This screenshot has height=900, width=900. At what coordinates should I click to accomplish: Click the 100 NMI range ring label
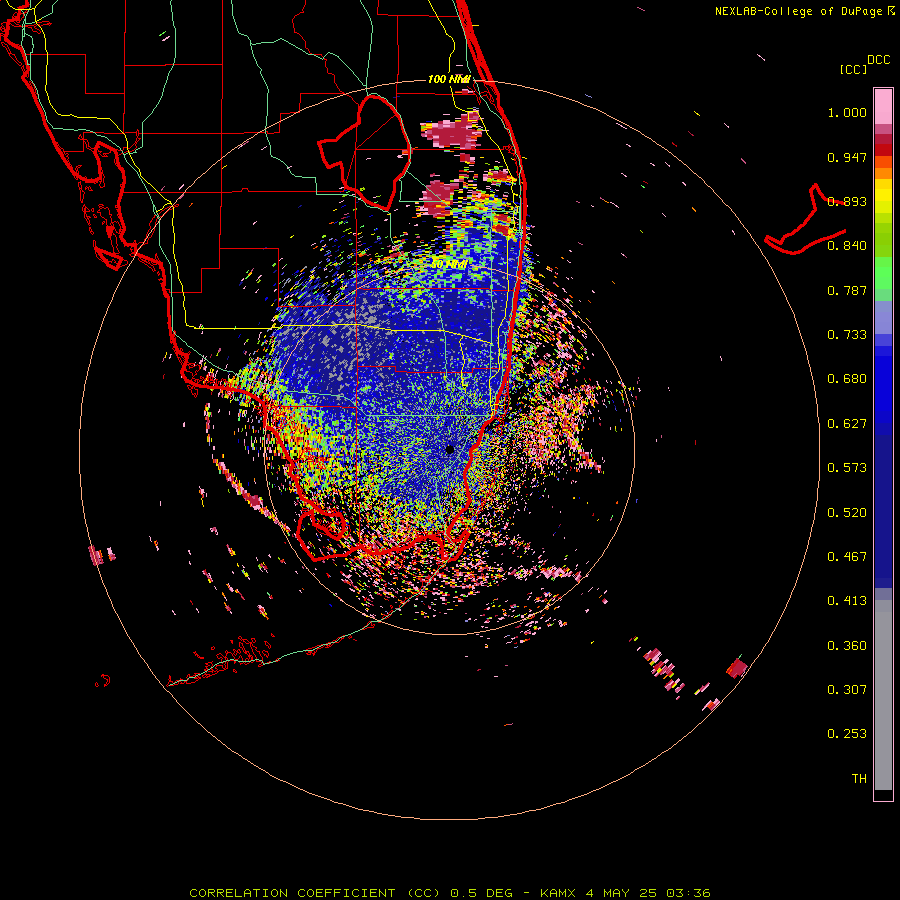pyautogui.click(x=449, y=79)
